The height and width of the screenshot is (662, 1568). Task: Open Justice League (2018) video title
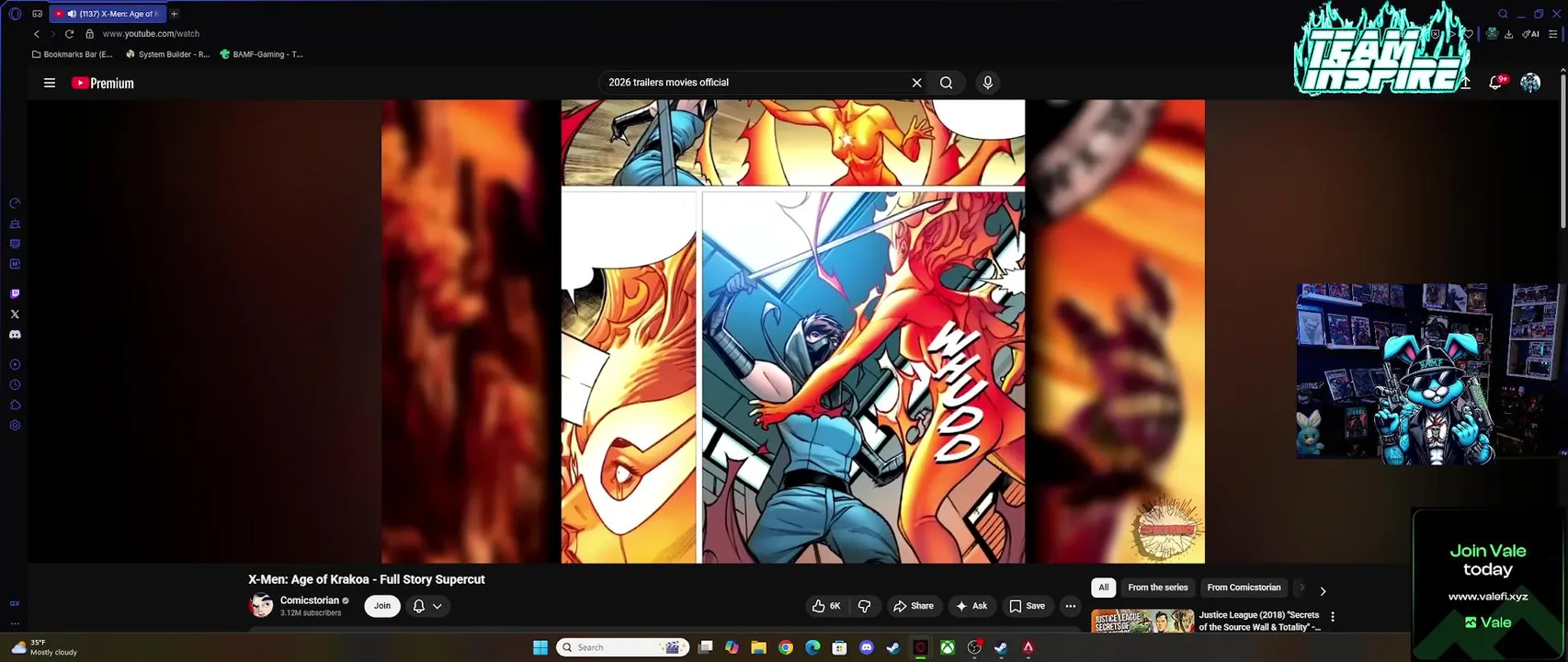click(x=1259, y=621)
